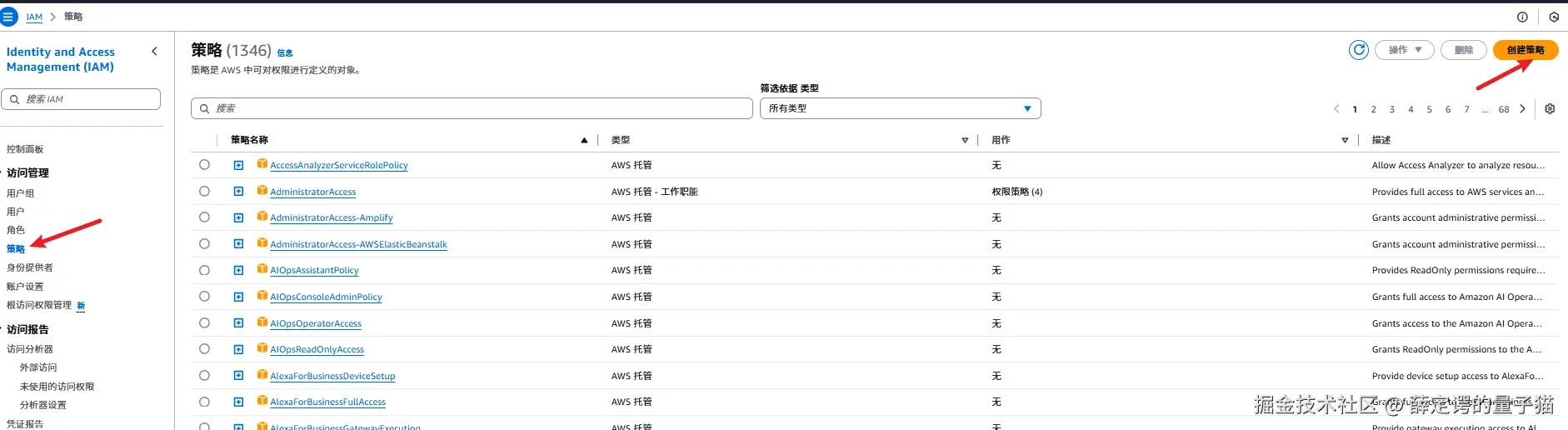The image size is (1568, 430).
Task: Select AIOpsOperatorAccess radio button
Action: click(x=204, y=323)
